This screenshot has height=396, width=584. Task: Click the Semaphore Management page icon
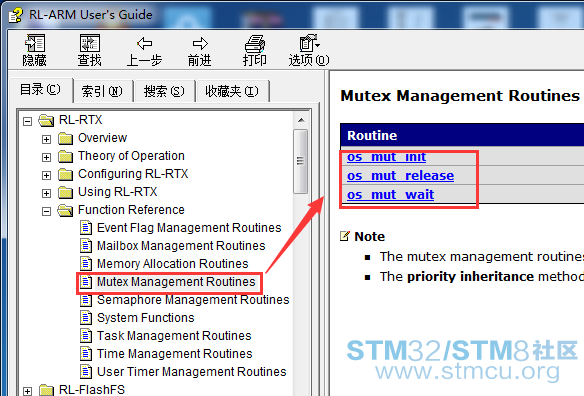coord(86,300)
